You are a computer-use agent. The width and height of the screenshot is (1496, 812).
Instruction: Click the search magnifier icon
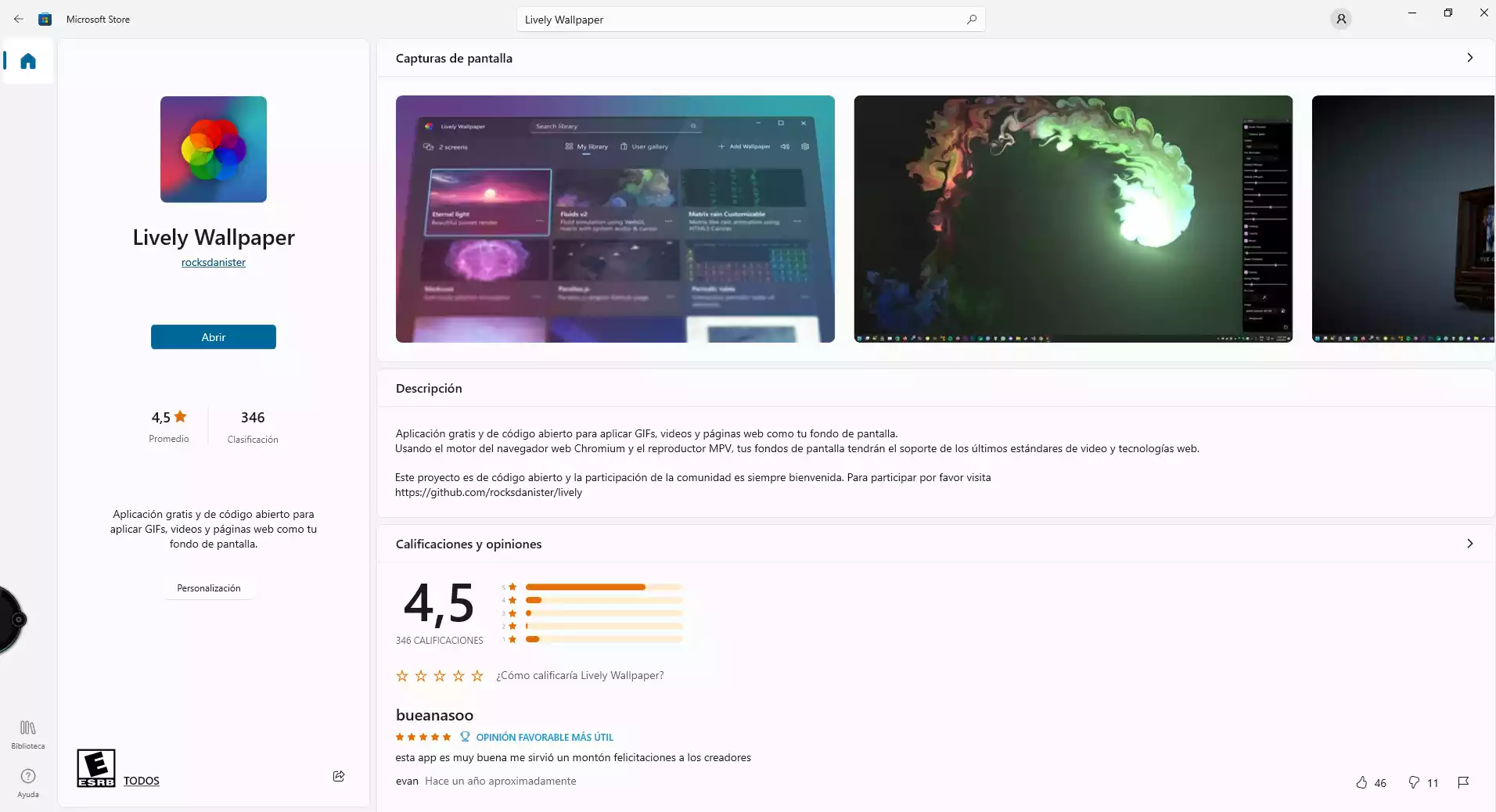click(x=972, y=20)
